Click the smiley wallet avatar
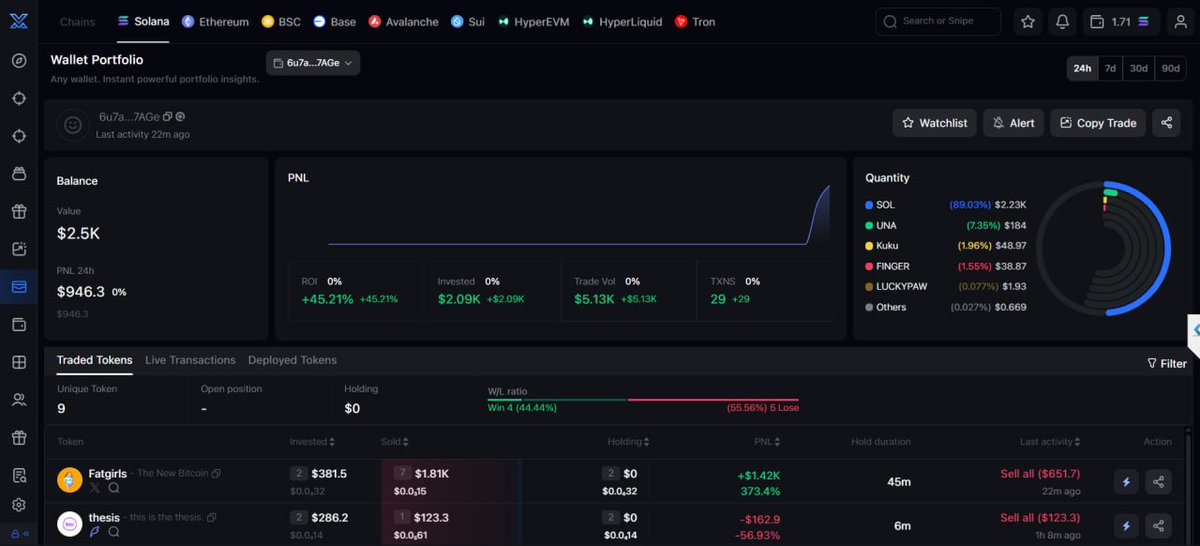1200x546 pixels. [x=72, y=125]
